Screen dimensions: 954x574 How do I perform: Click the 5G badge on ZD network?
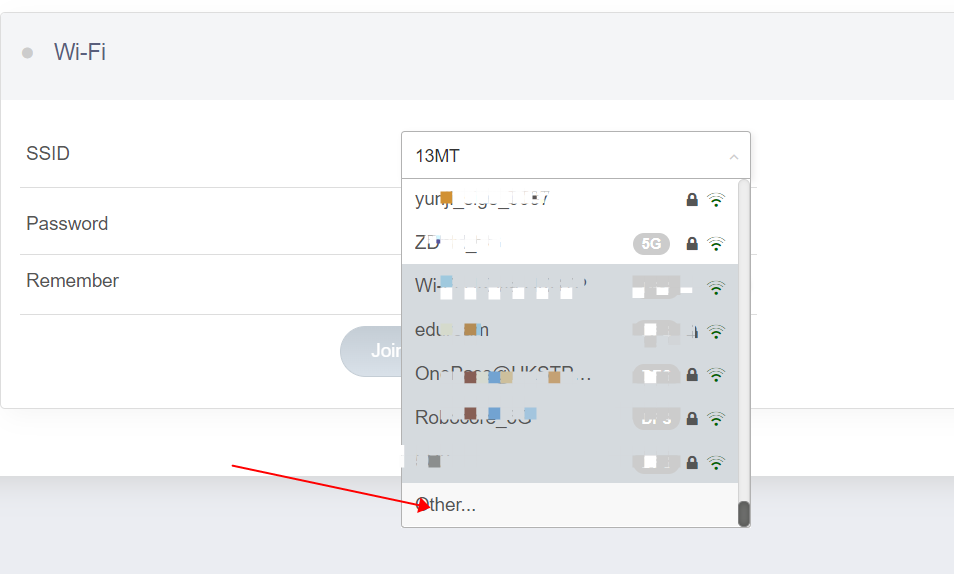pos(651,243)
